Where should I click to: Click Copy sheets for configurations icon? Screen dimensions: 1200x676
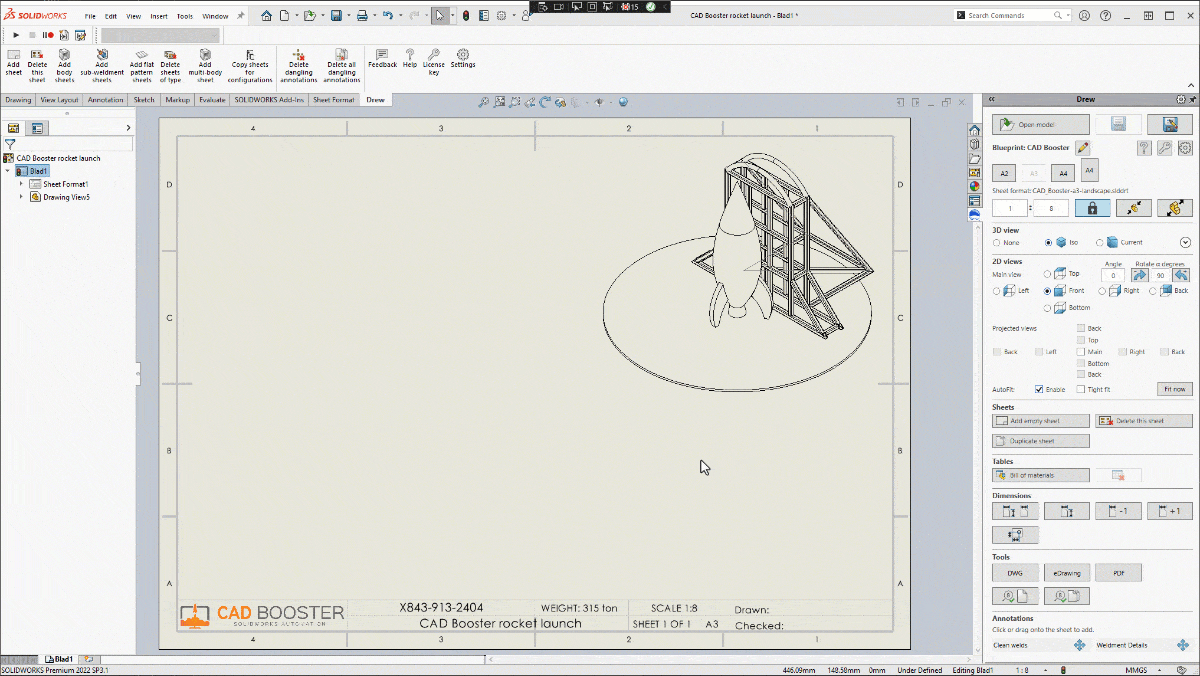tap(250, 54)
